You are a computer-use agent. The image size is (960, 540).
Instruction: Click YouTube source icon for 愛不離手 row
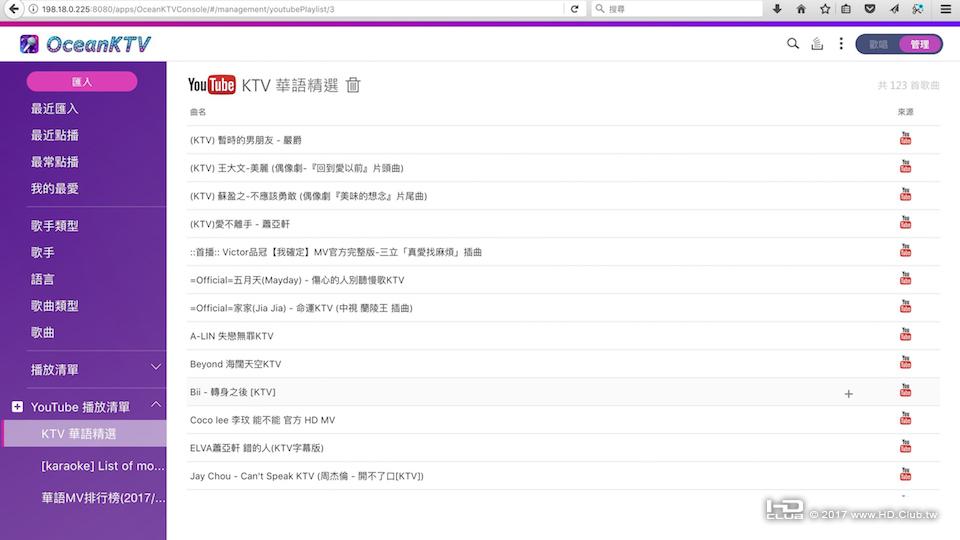click(906, 222)
